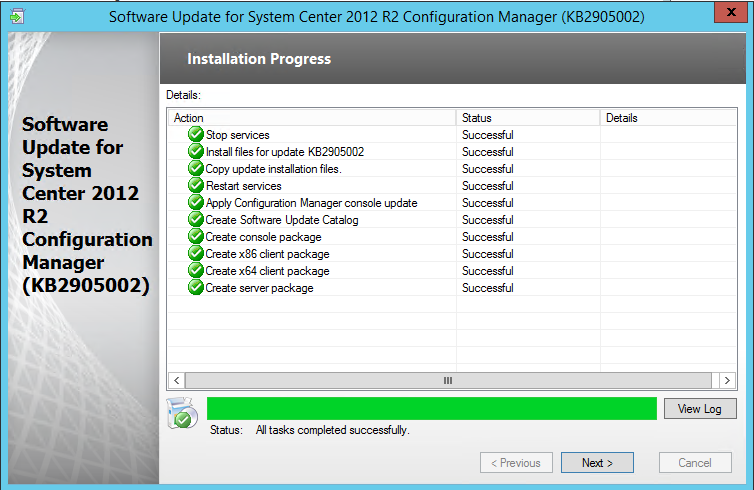Click the horizontal scrollbar left arrow
This screenshot has width=754, height=490.
click(176, 380)
